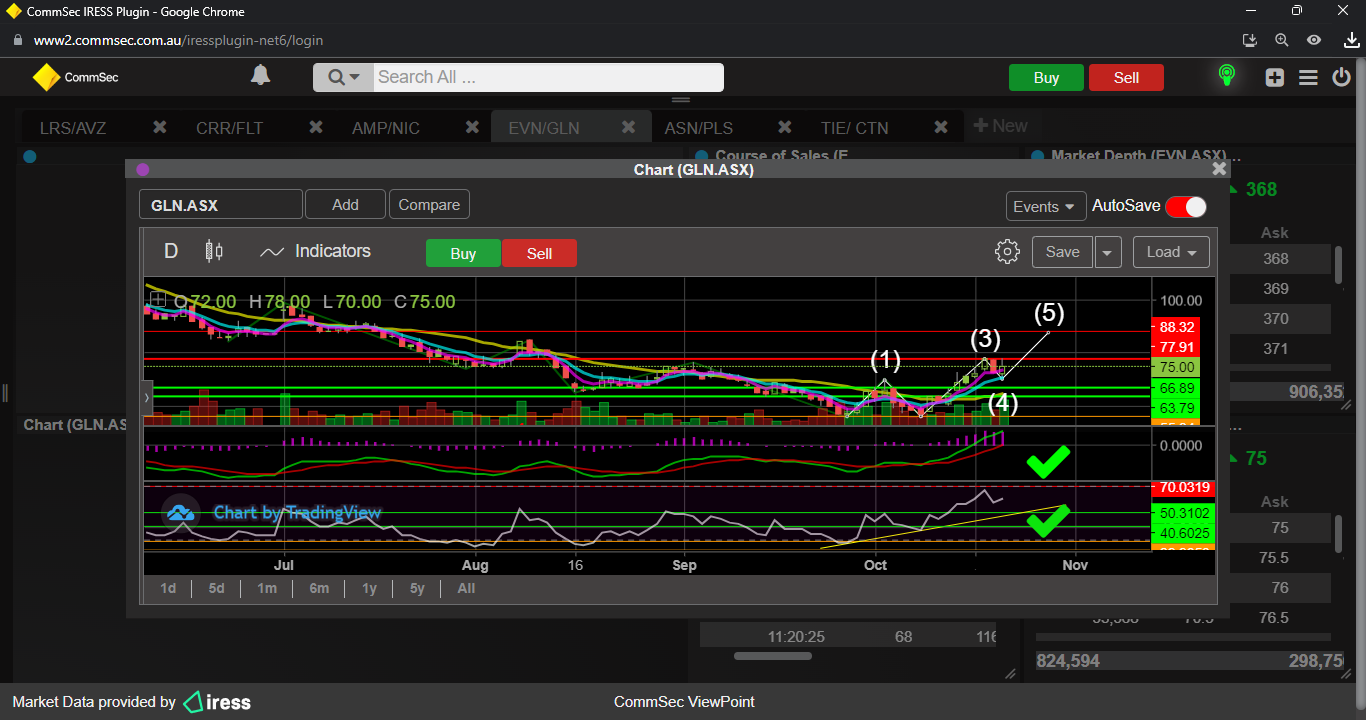The image size is (1366, 720).
Task: Expand the Save options arrow
Action: click(x=1107, y=252)
